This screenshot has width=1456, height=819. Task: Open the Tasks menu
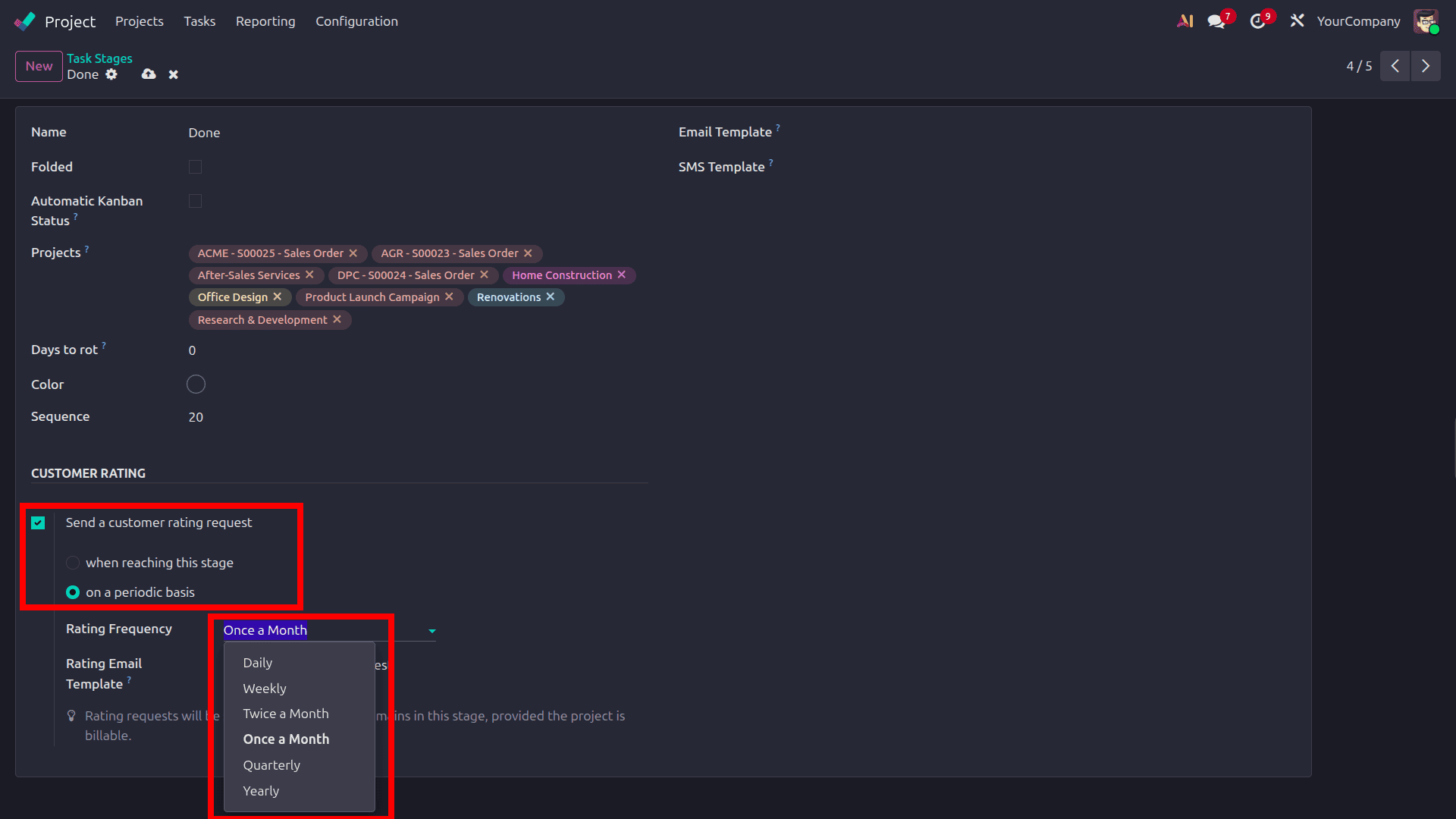[199, 21]
